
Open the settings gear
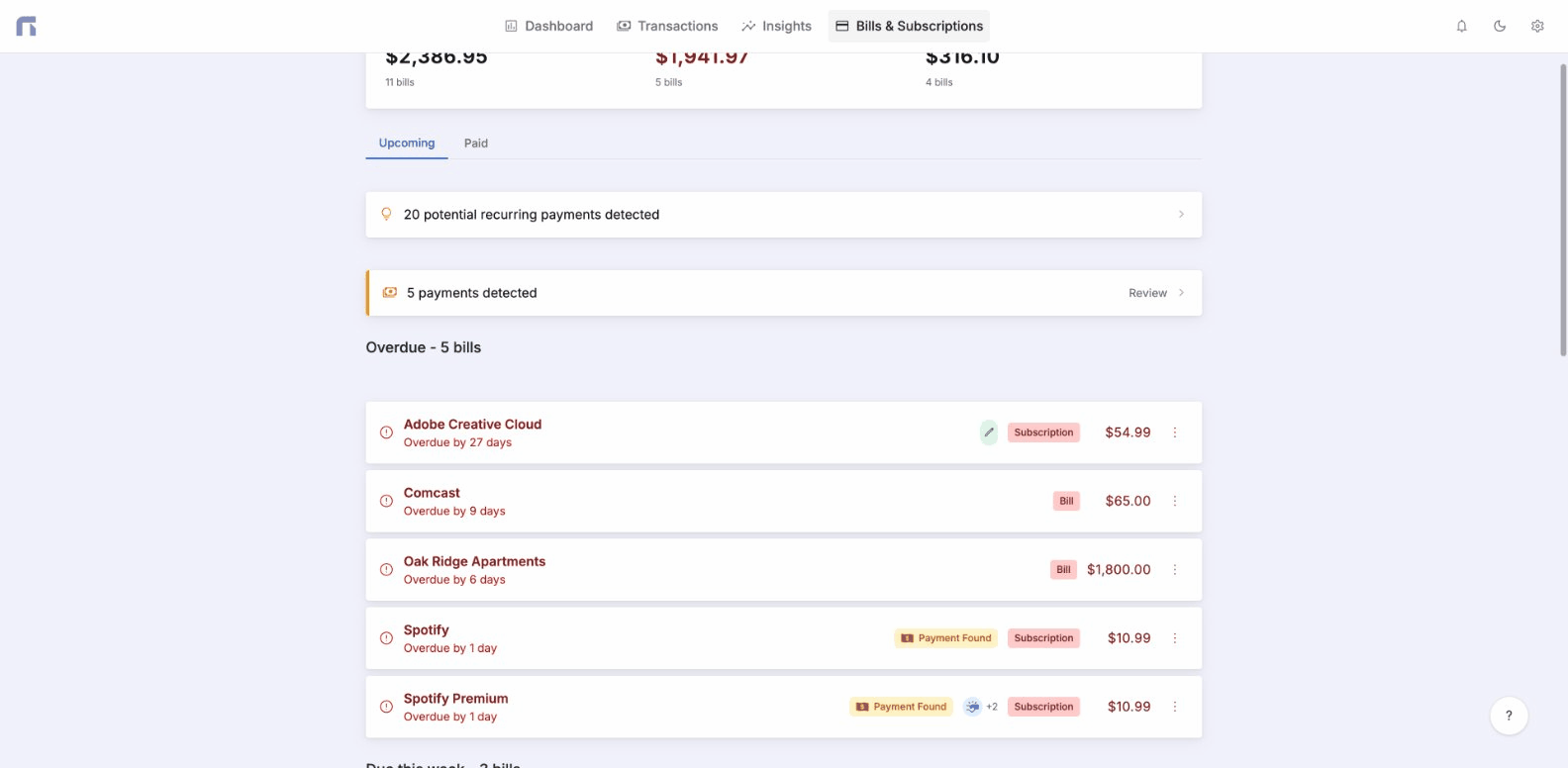coord(1537,27)
